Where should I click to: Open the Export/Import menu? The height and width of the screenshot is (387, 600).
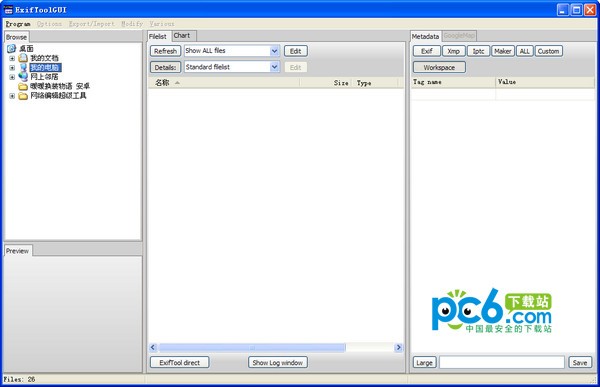tap(92, 24)
